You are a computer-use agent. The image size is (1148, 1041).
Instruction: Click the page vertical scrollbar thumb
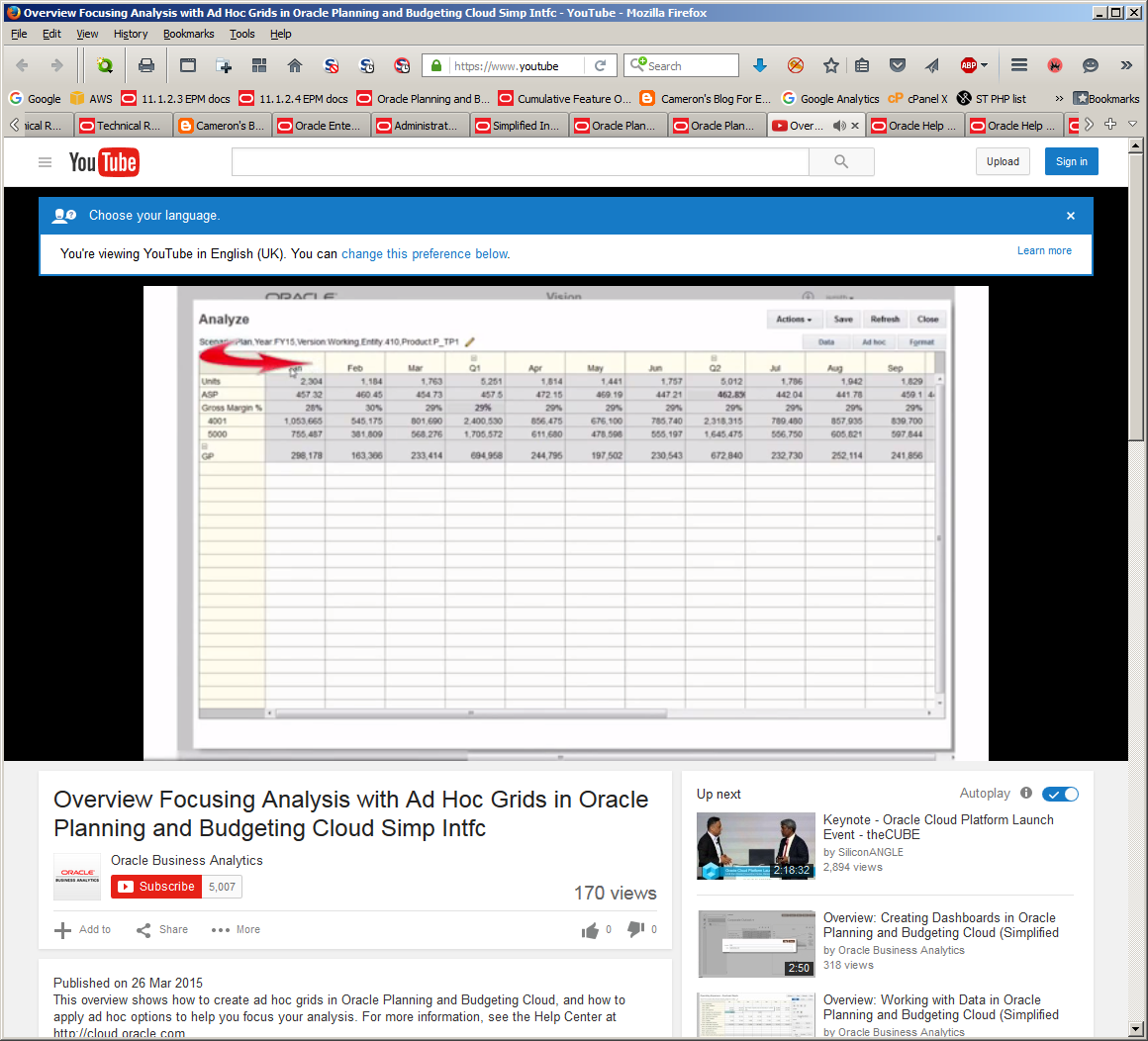coord(1135,297)
